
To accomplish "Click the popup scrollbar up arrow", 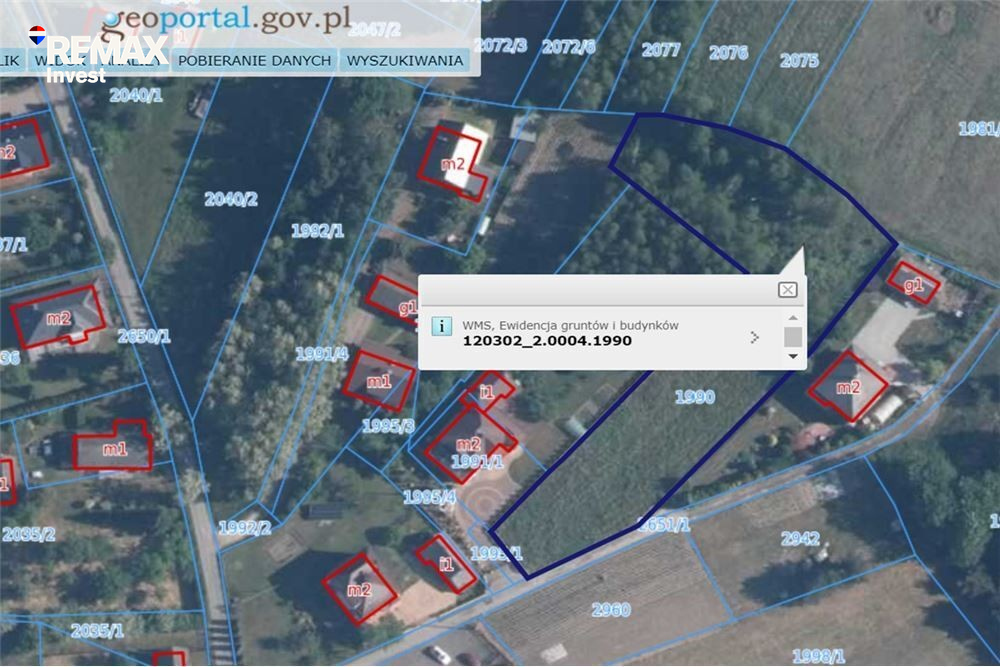I will [x=793, y=318].
